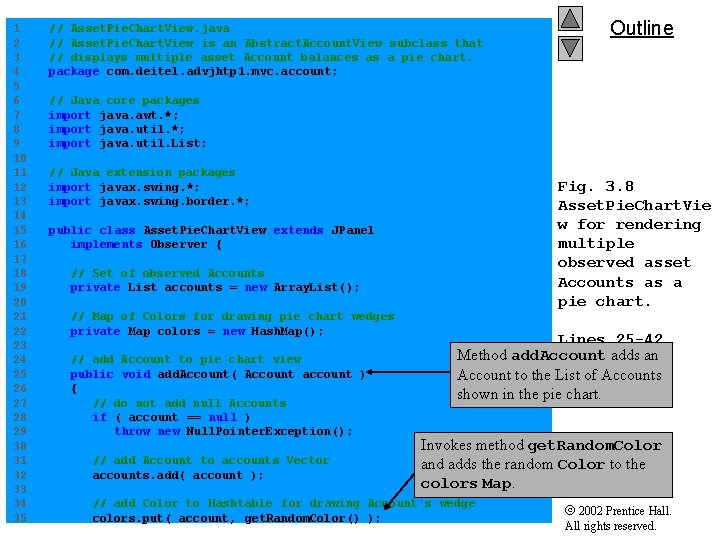Click the 'if ( account == null )' line
This screenshot has height=540, width=720.
click(171, 417)
